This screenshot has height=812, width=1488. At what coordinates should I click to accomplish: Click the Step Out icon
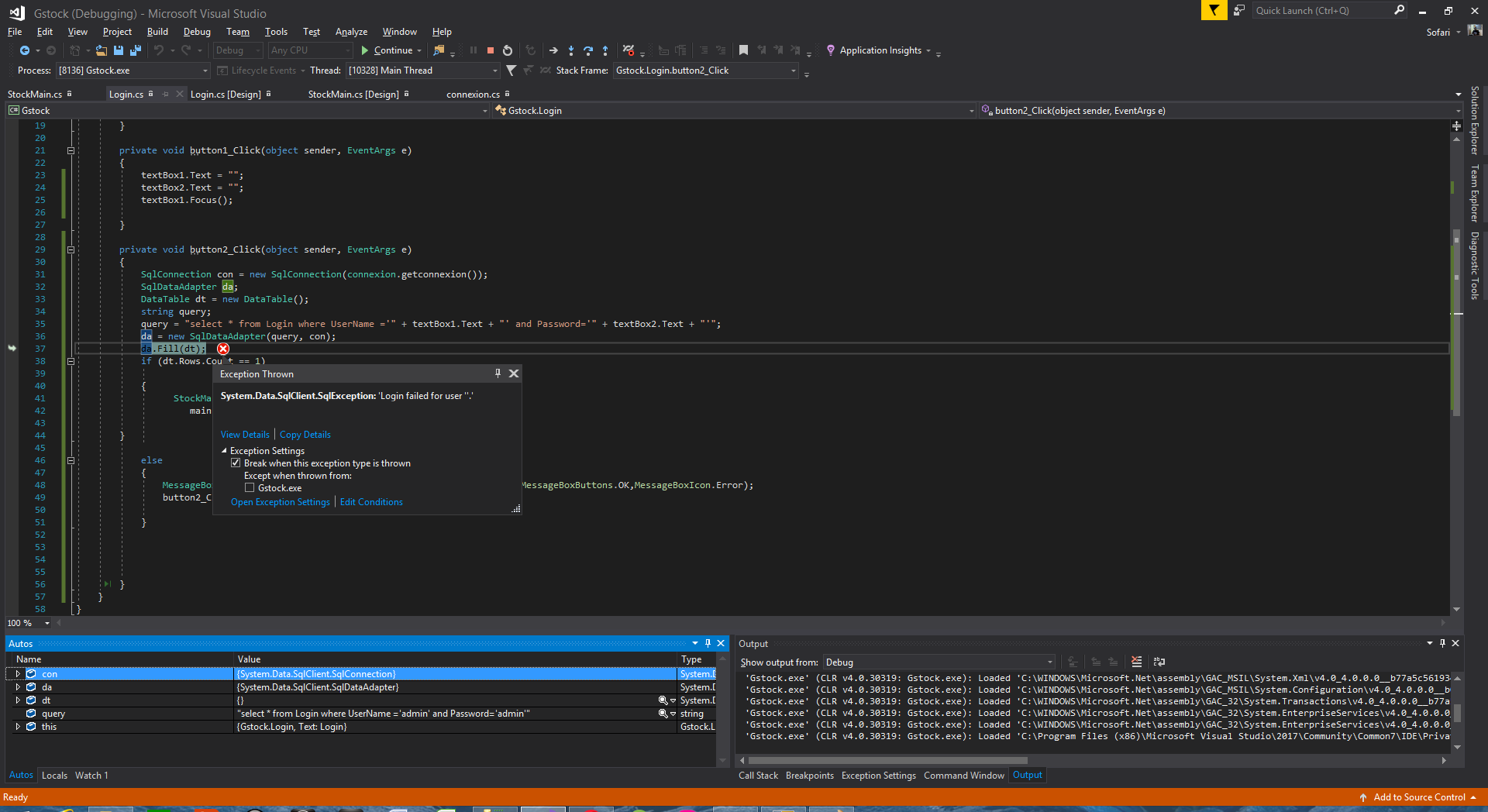(x=605, y=50)
